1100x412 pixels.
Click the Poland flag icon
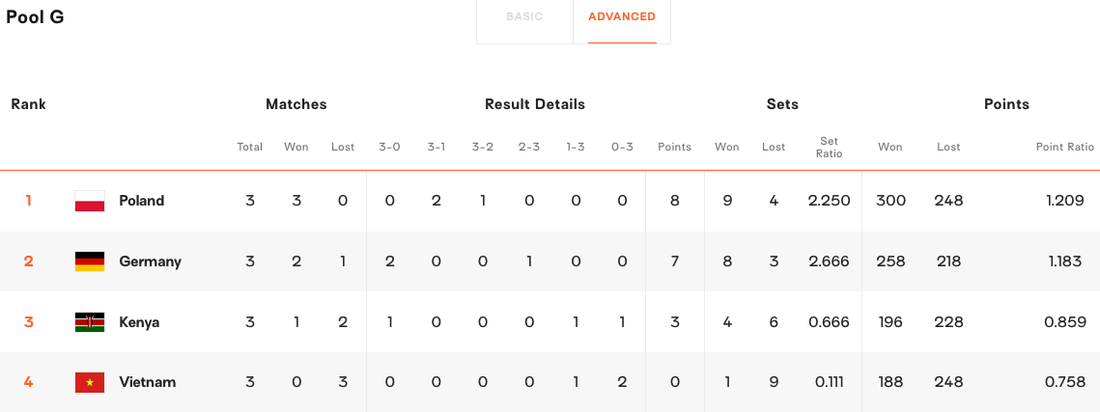point(89,201)
